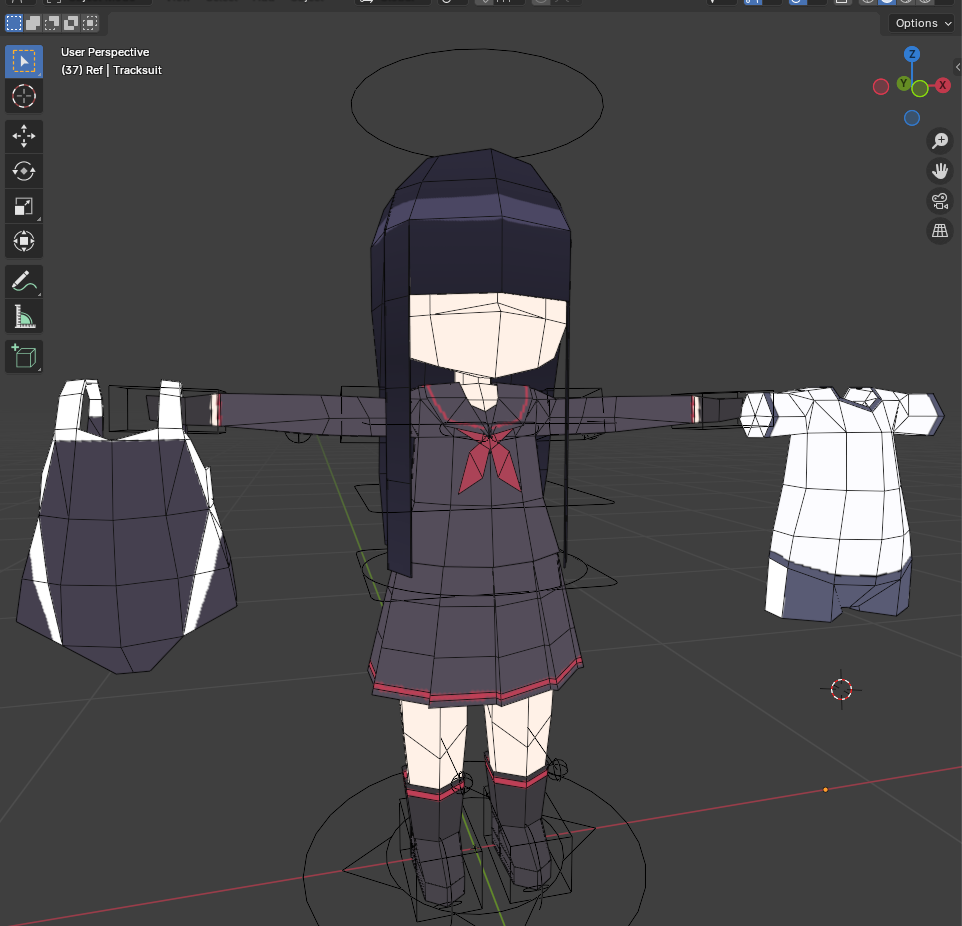Click the Zoom view magnifier button
This screenshot has height=926, width=962.
940,141
